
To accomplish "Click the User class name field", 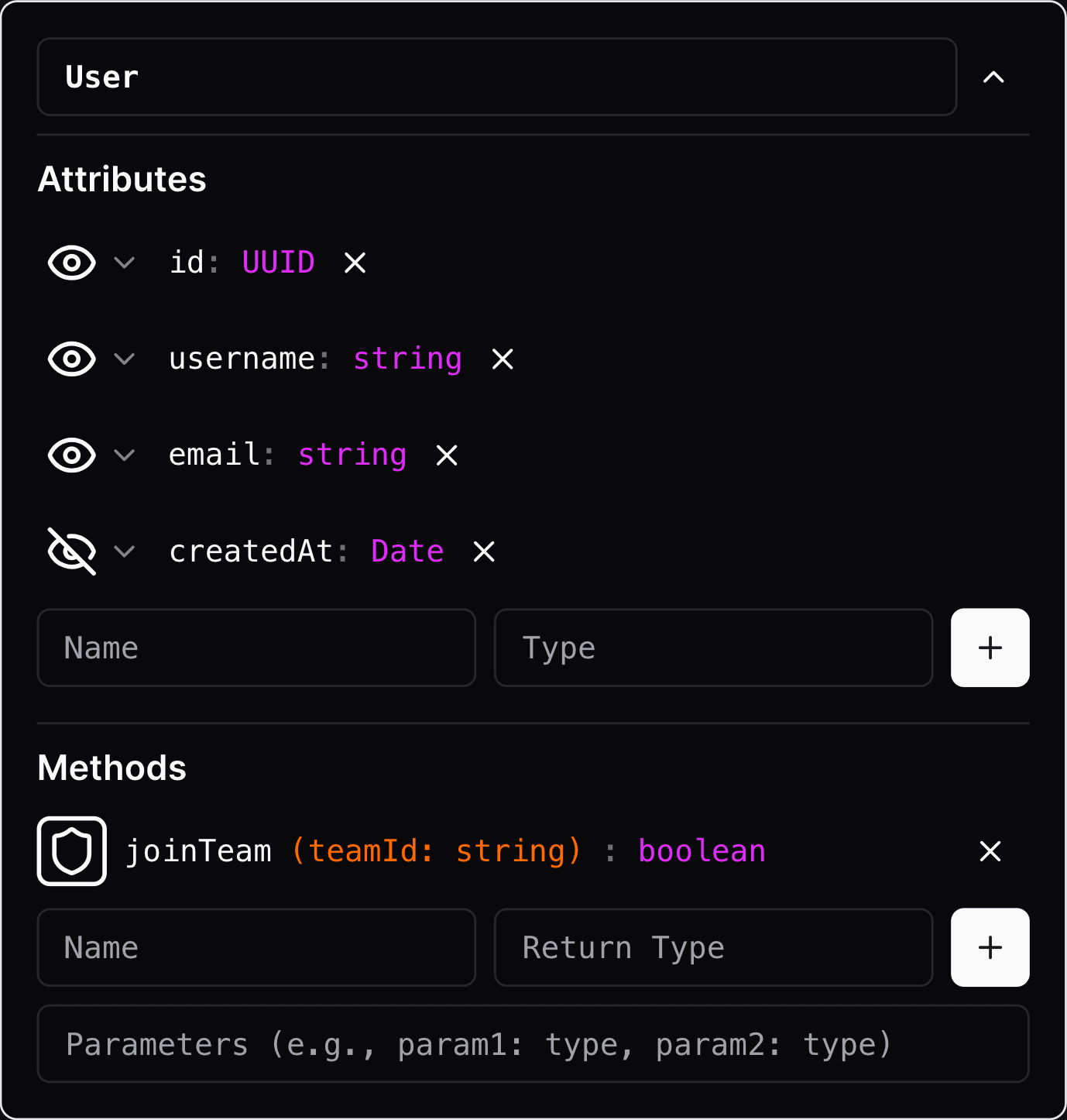I will 496,77.
